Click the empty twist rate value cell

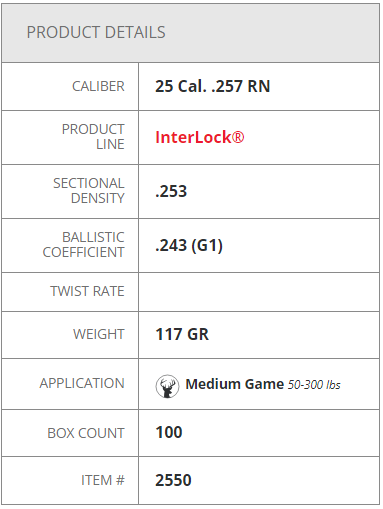(259, 292)
